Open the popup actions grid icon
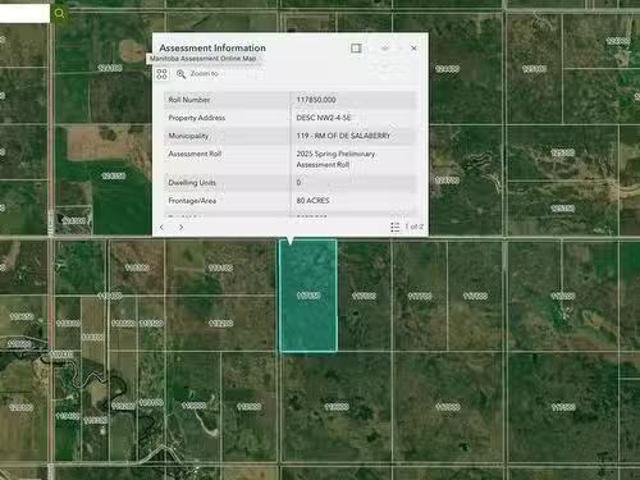The width and height of the screenshot is (640, 480). click(x=162, y=74)
